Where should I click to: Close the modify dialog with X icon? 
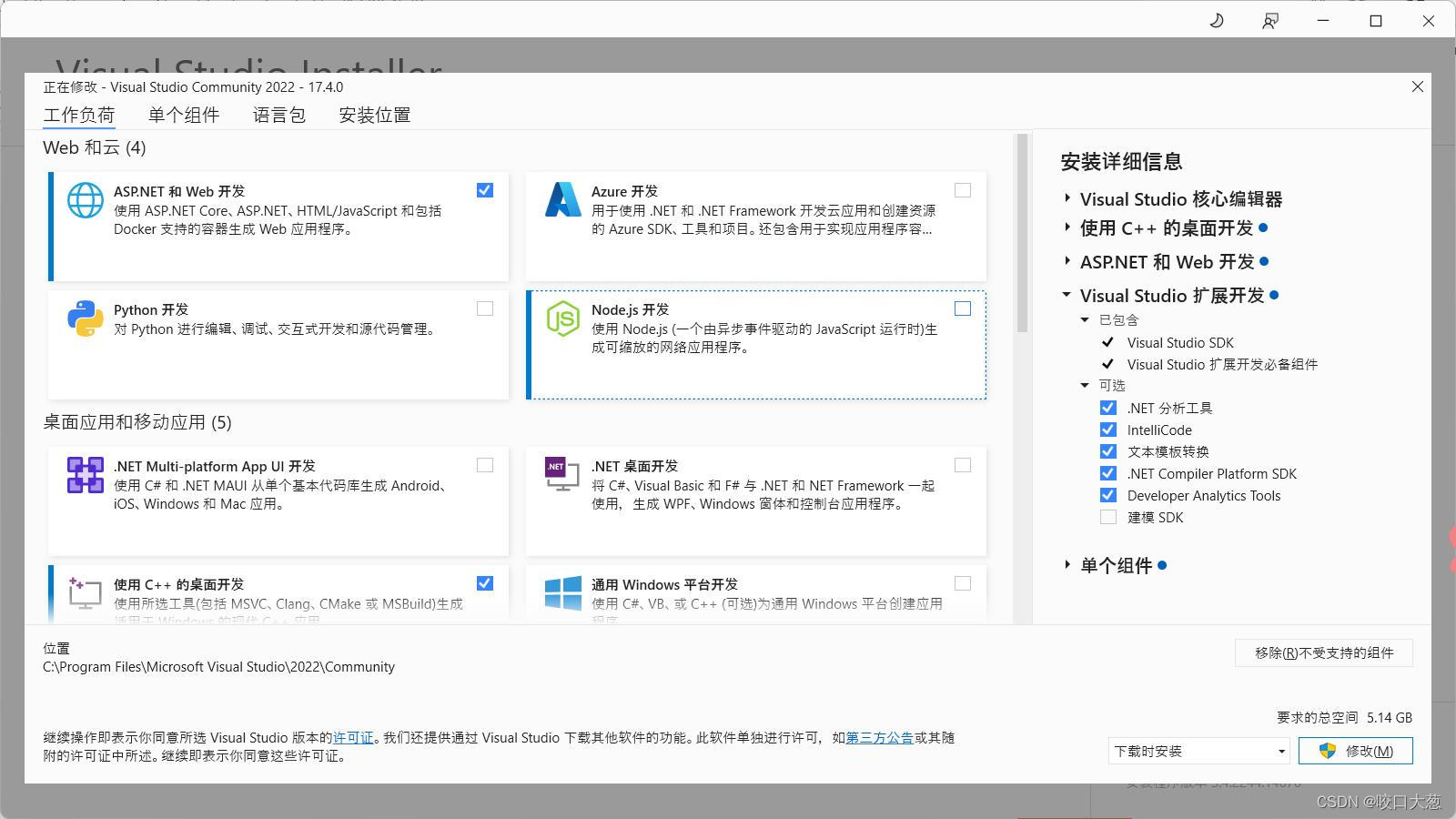[x=1417, y=86]
